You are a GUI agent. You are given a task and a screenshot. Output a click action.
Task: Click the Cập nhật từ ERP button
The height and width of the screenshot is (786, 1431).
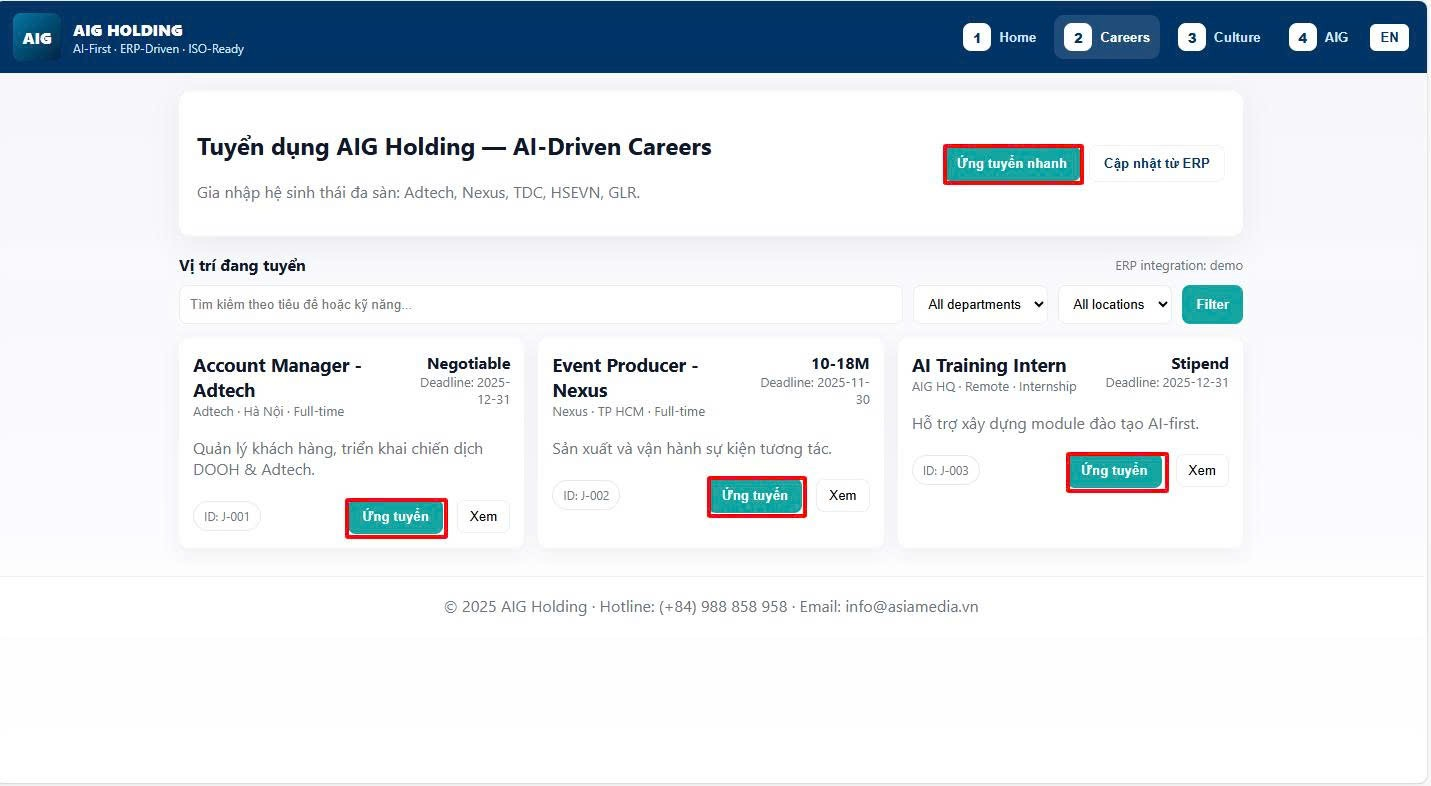point(1156,163)
